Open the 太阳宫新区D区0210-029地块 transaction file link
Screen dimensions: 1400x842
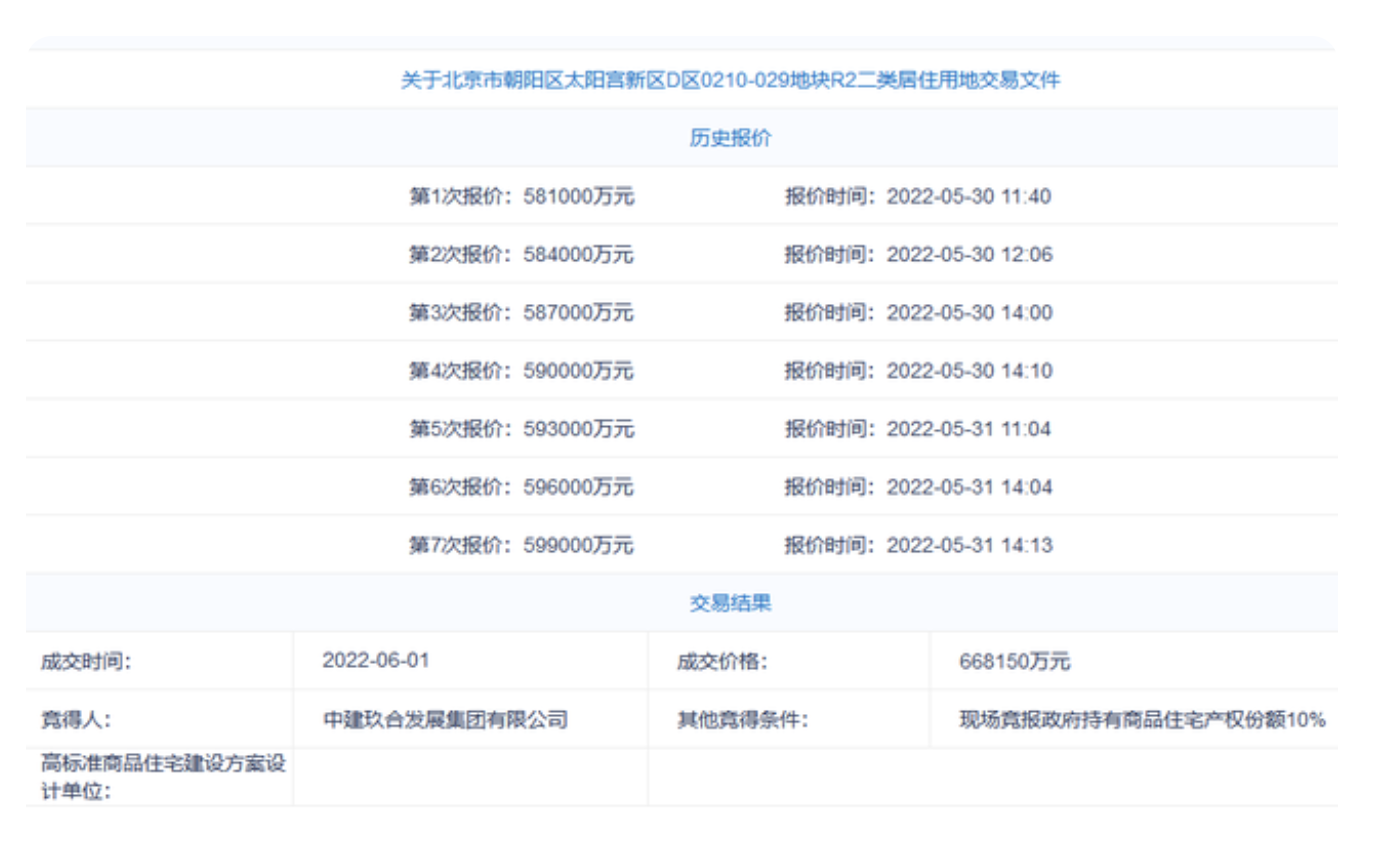coord(730,81)
